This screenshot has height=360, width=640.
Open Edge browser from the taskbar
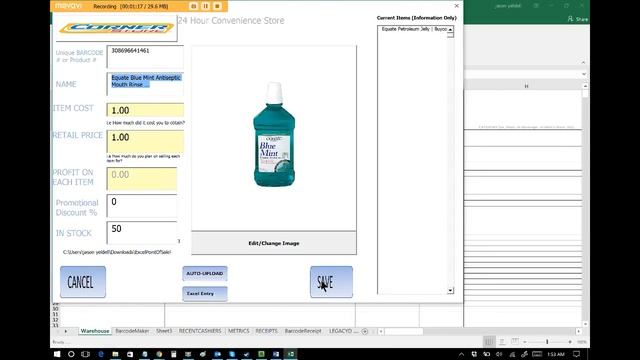pos(101,354)
